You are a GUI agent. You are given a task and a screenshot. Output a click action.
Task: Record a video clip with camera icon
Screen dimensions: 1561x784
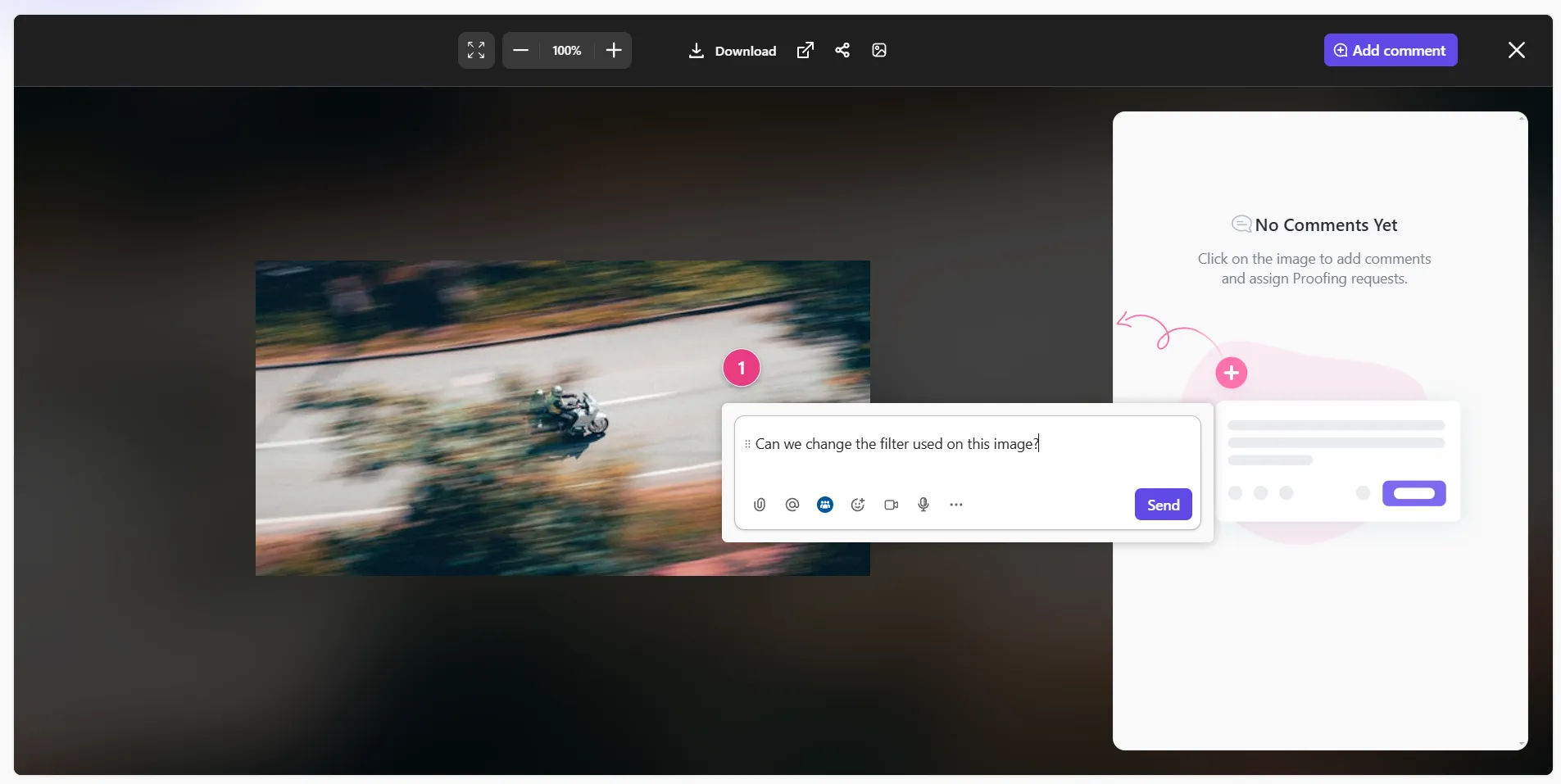[892, 505]
